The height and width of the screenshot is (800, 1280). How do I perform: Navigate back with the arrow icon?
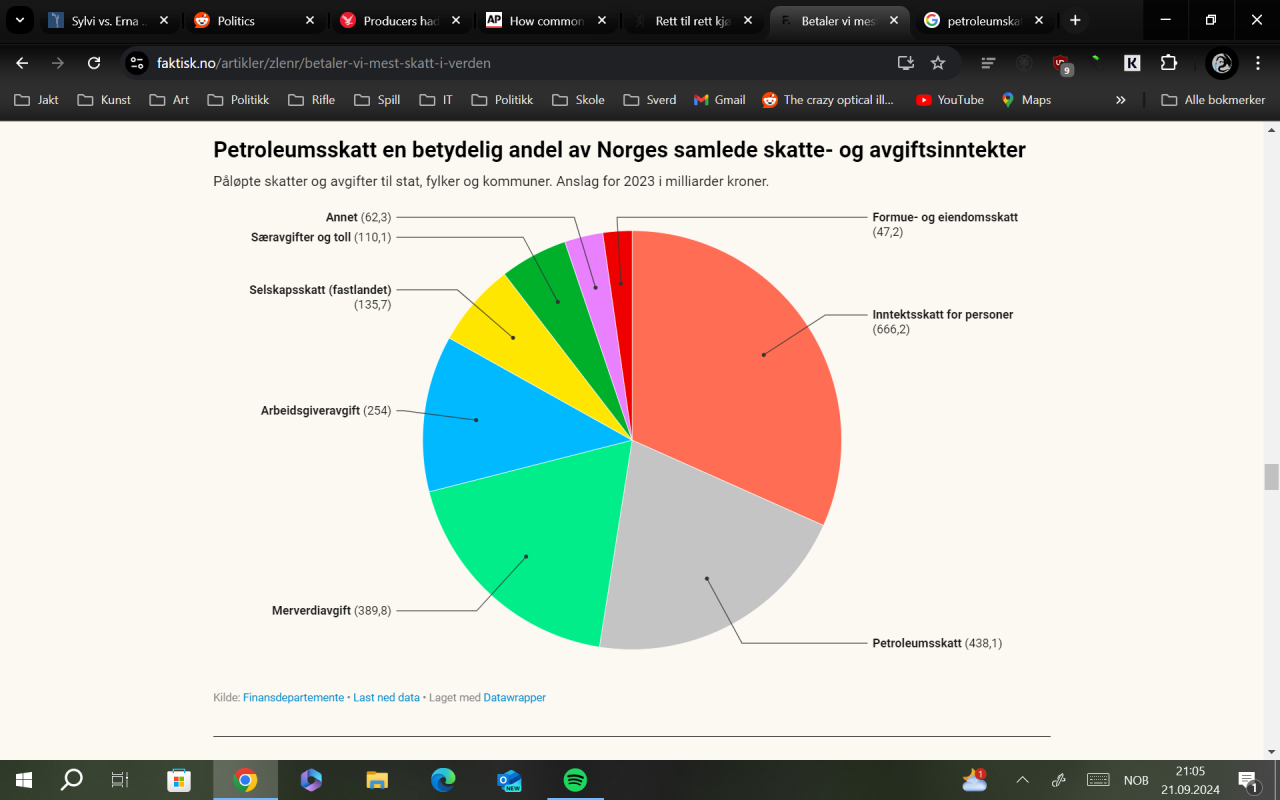[21, 62]
